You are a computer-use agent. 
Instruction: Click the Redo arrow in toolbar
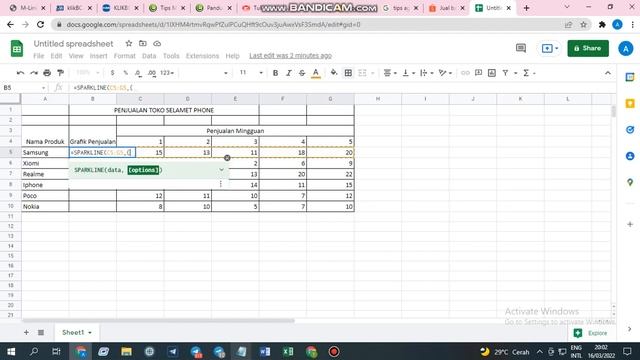pos(34,73)
